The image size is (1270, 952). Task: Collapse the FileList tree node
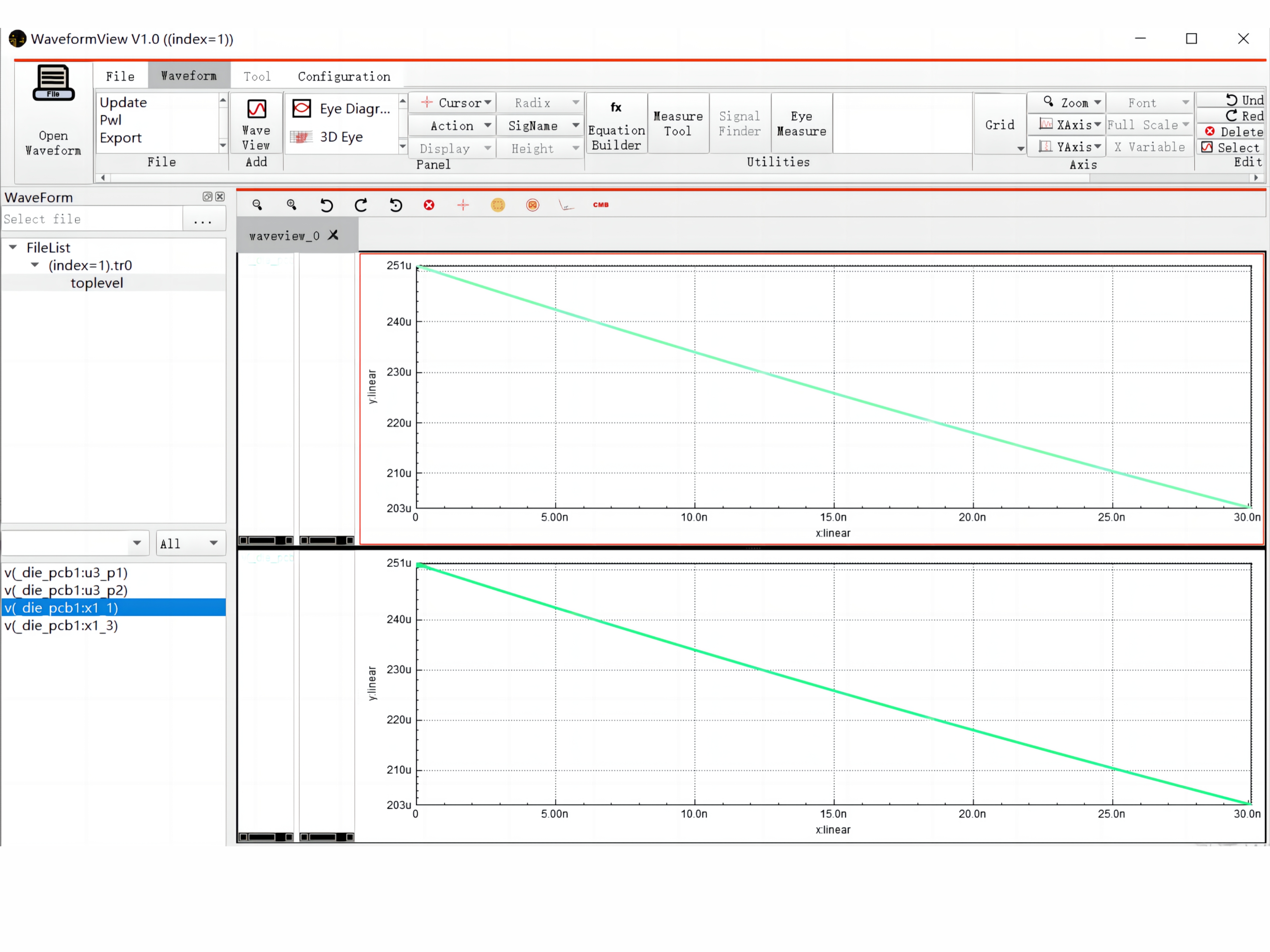(13, 247)
